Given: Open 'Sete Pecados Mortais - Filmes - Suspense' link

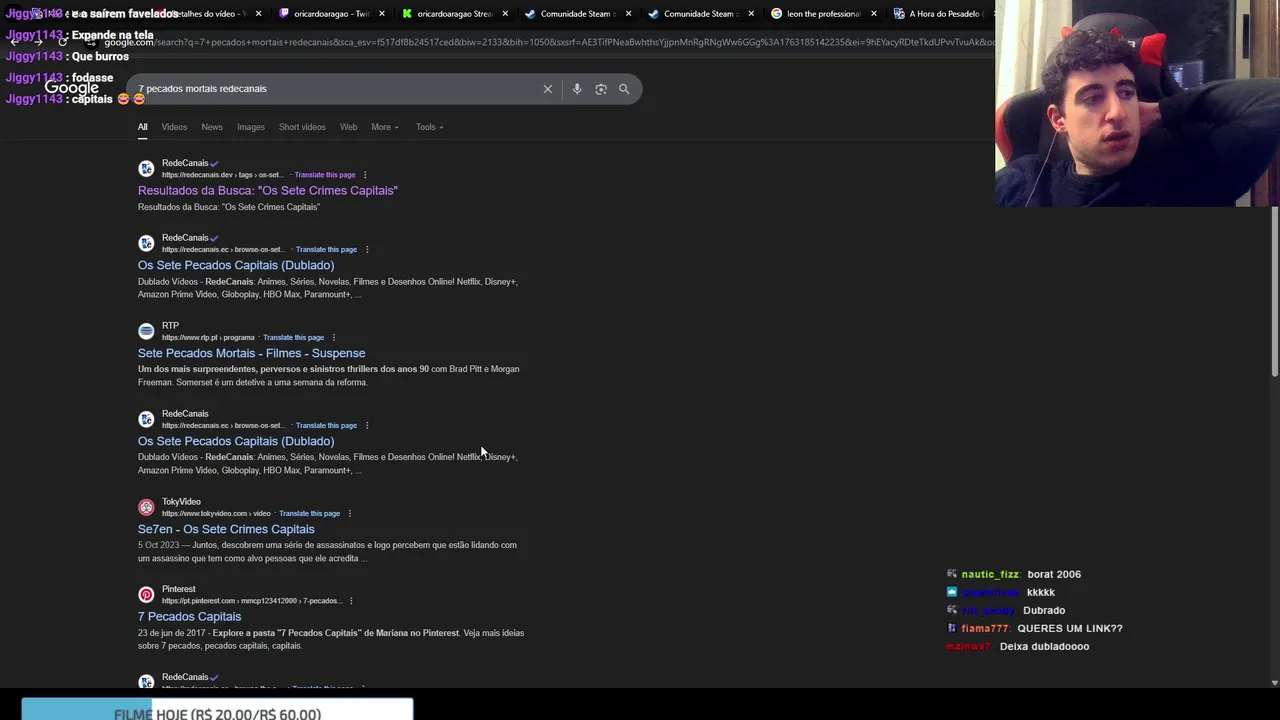Looking at the screenshot, I should [x=251, y=353].
